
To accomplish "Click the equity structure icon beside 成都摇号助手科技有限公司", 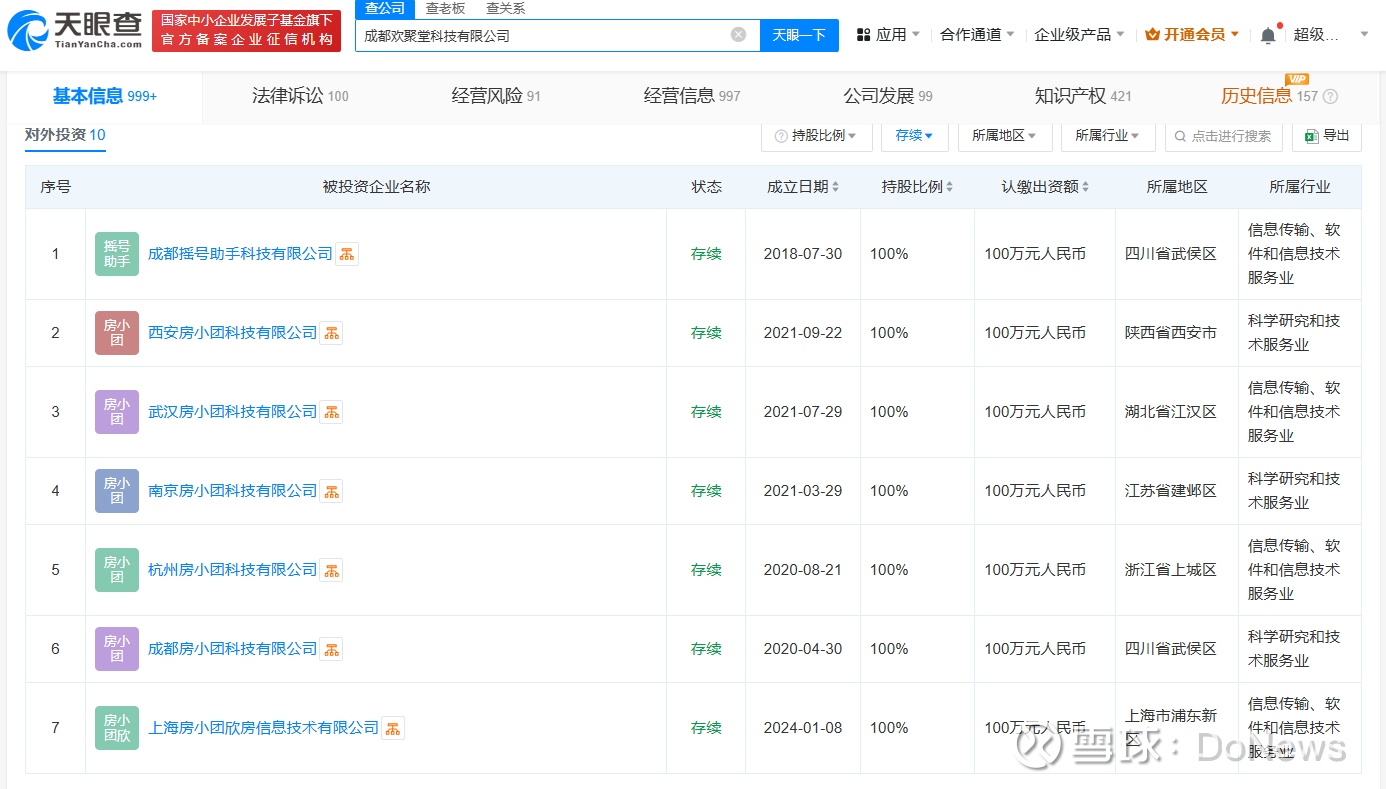I will click(346, 254).
